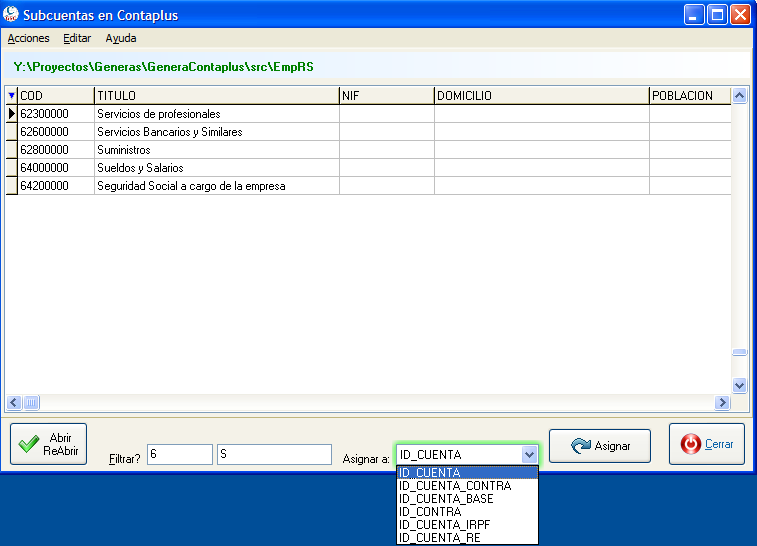Click the vertical scrollbar up arrow

coord(739,96)
